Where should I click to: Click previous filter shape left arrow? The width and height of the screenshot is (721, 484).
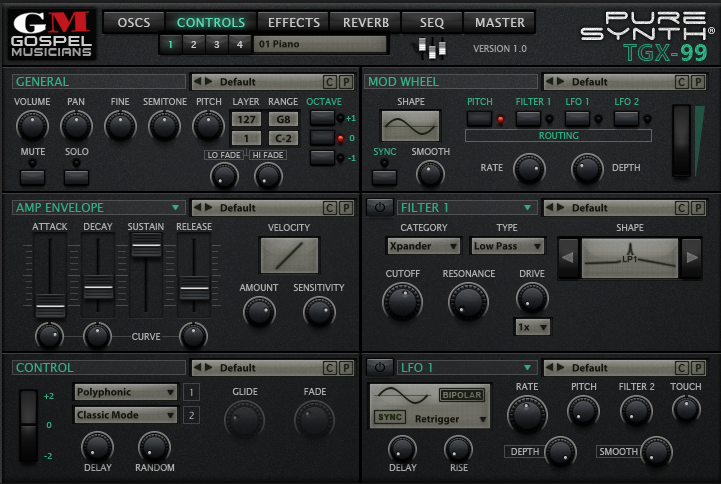tap(567, 258)
